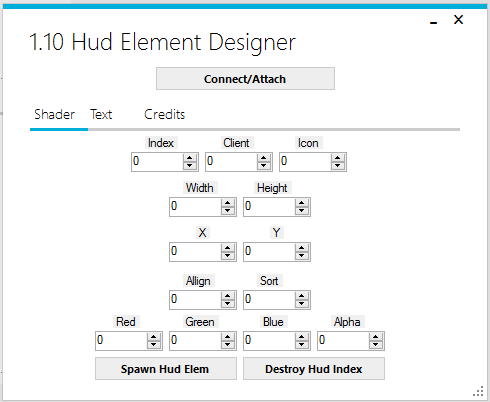490x402 pixels.
Task: Decrease the Sort value with down arrow
Action: 302,304
